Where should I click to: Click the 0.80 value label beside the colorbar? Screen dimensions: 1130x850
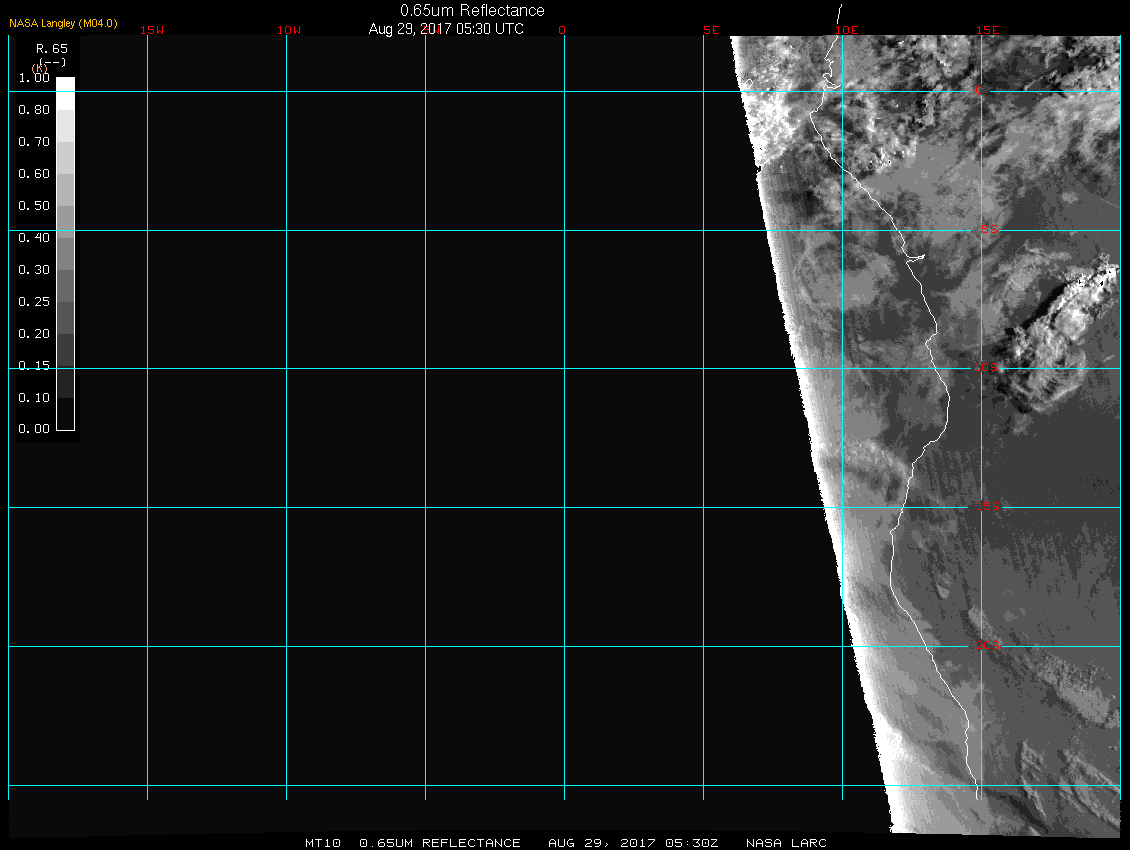click(x=34, y=110)
